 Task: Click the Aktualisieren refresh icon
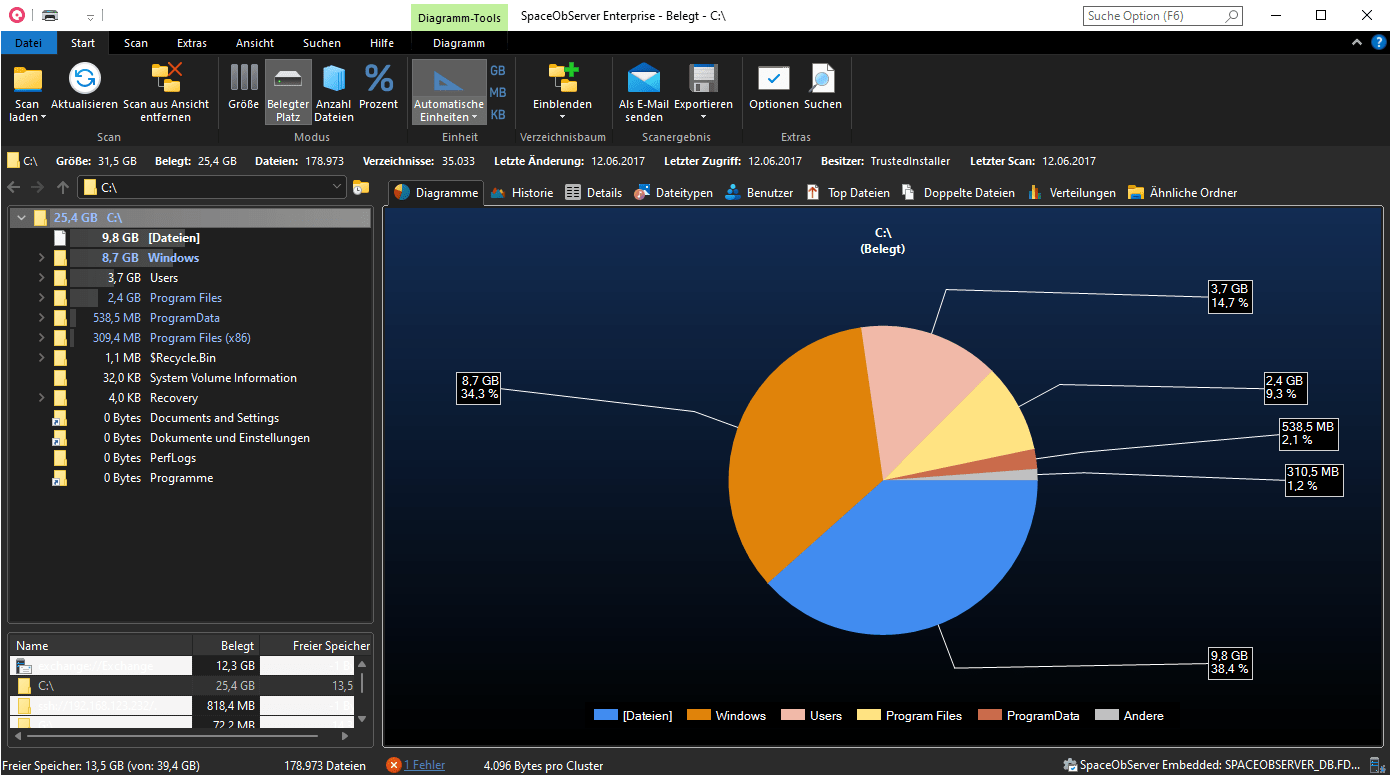84,79
